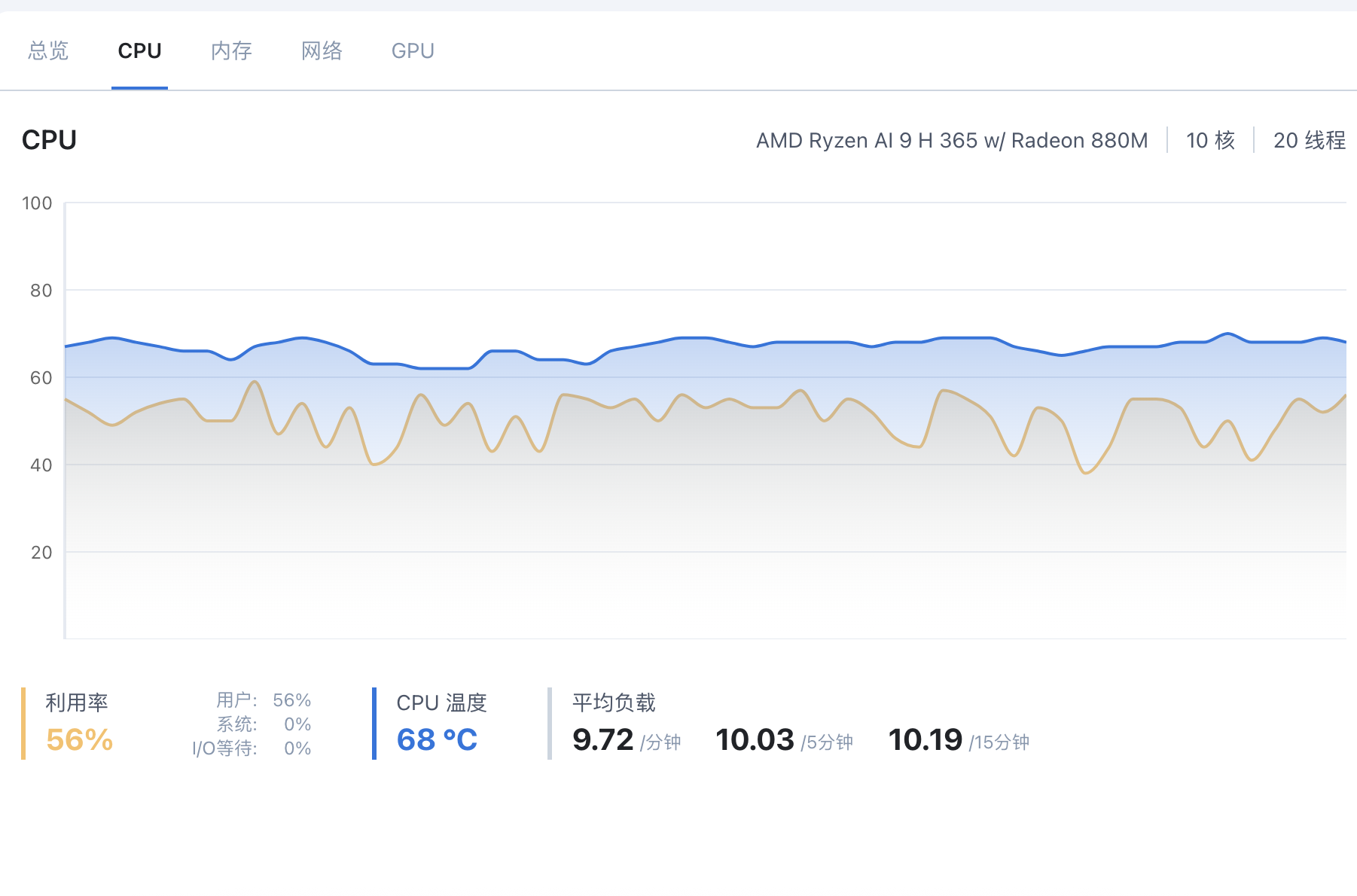Go to the 网络 network tab

(x=322, y=51)
